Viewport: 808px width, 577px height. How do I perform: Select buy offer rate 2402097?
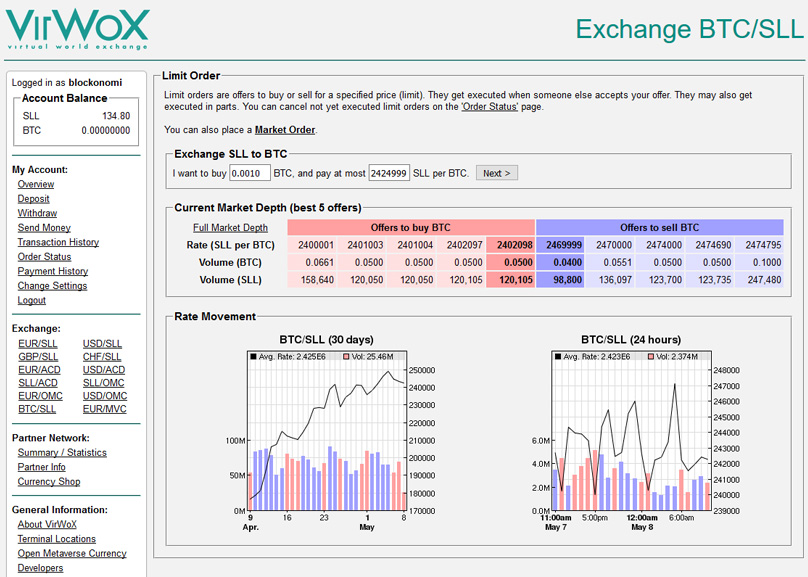(x=461, y=245)
